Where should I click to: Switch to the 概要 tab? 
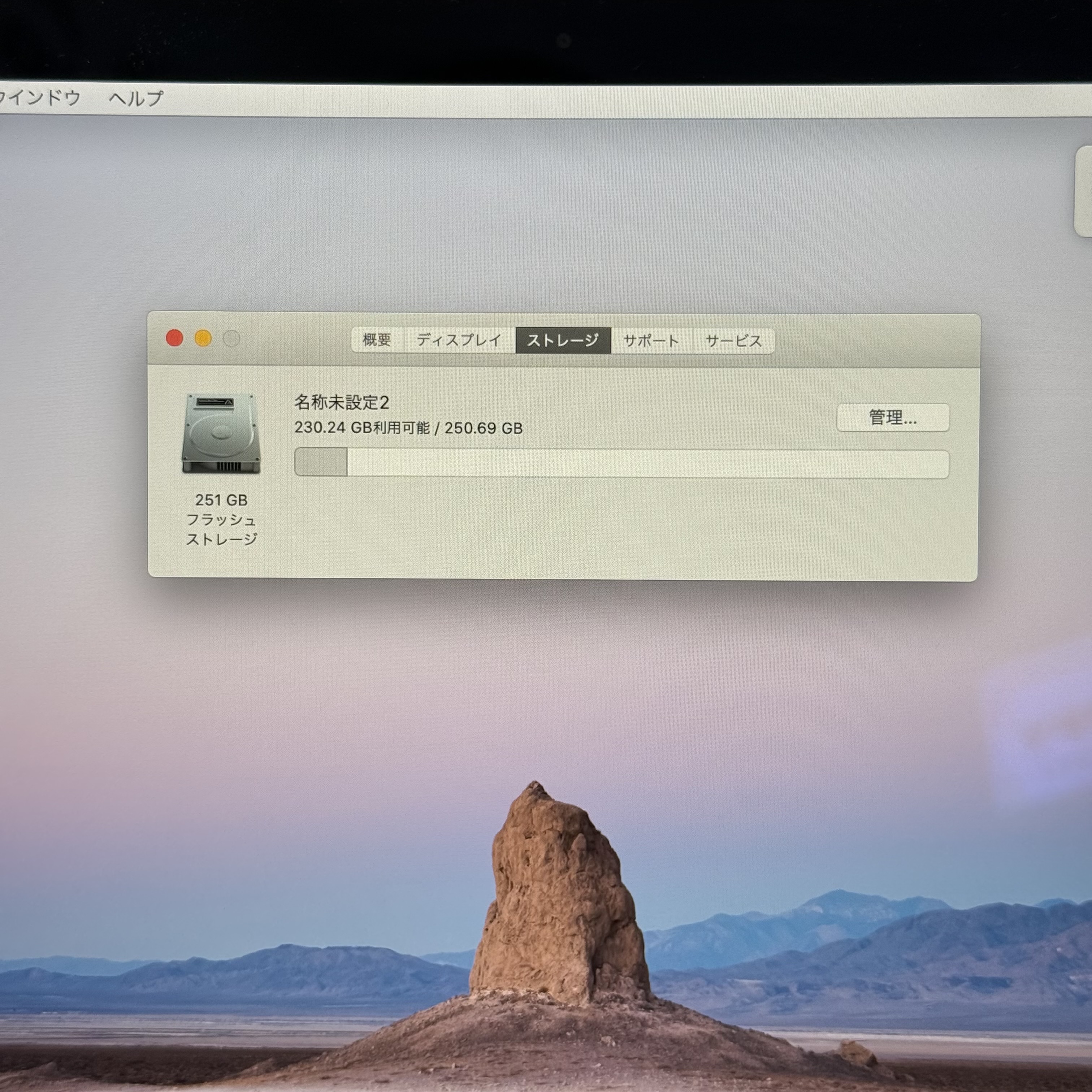(x=376, y=340)
